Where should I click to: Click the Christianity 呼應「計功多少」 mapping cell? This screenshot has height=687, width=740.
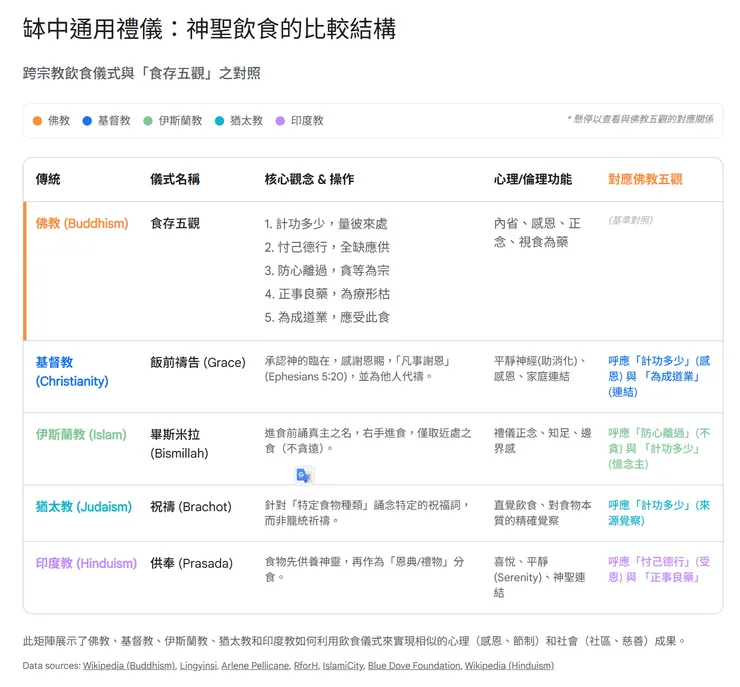659,377
